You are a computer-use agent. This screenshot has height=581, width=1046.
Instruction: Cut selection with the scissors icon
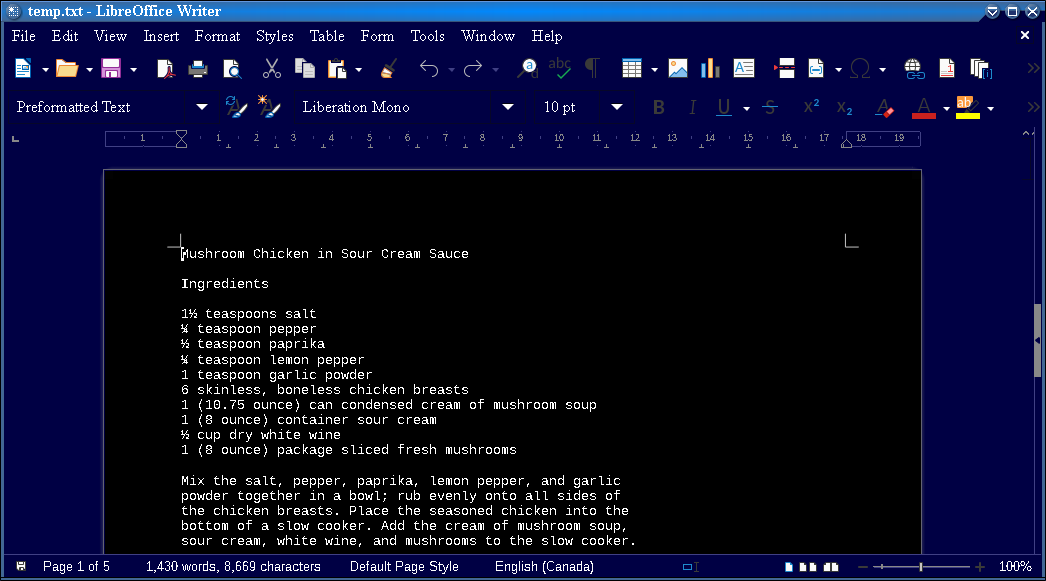271,68
